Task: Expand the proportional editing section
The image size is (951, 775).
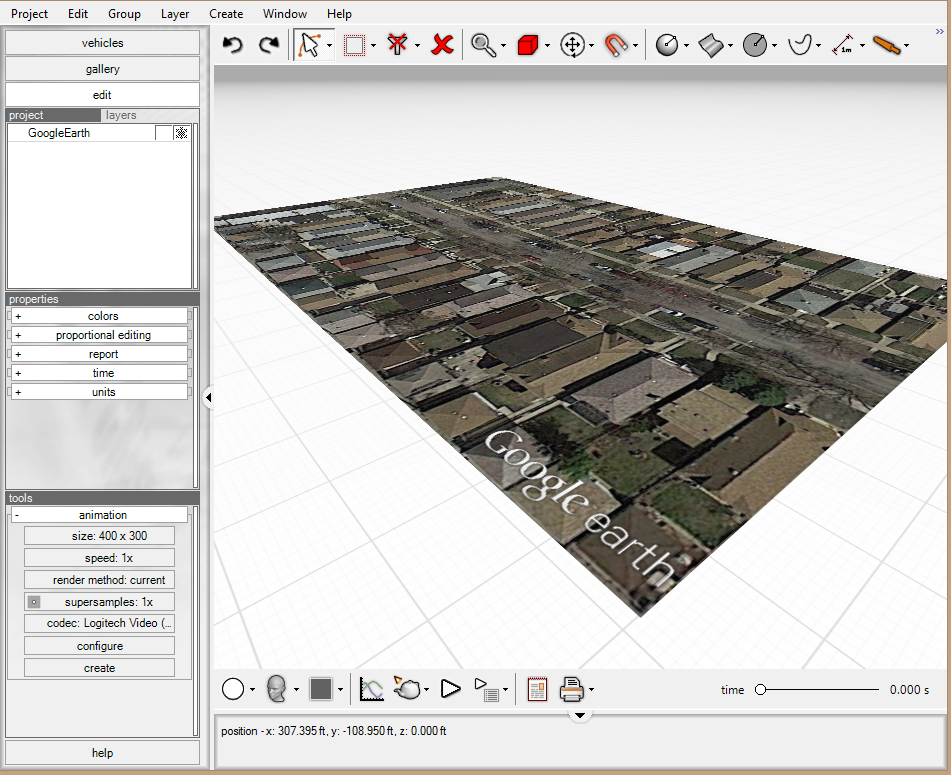Action: [98, 335]
